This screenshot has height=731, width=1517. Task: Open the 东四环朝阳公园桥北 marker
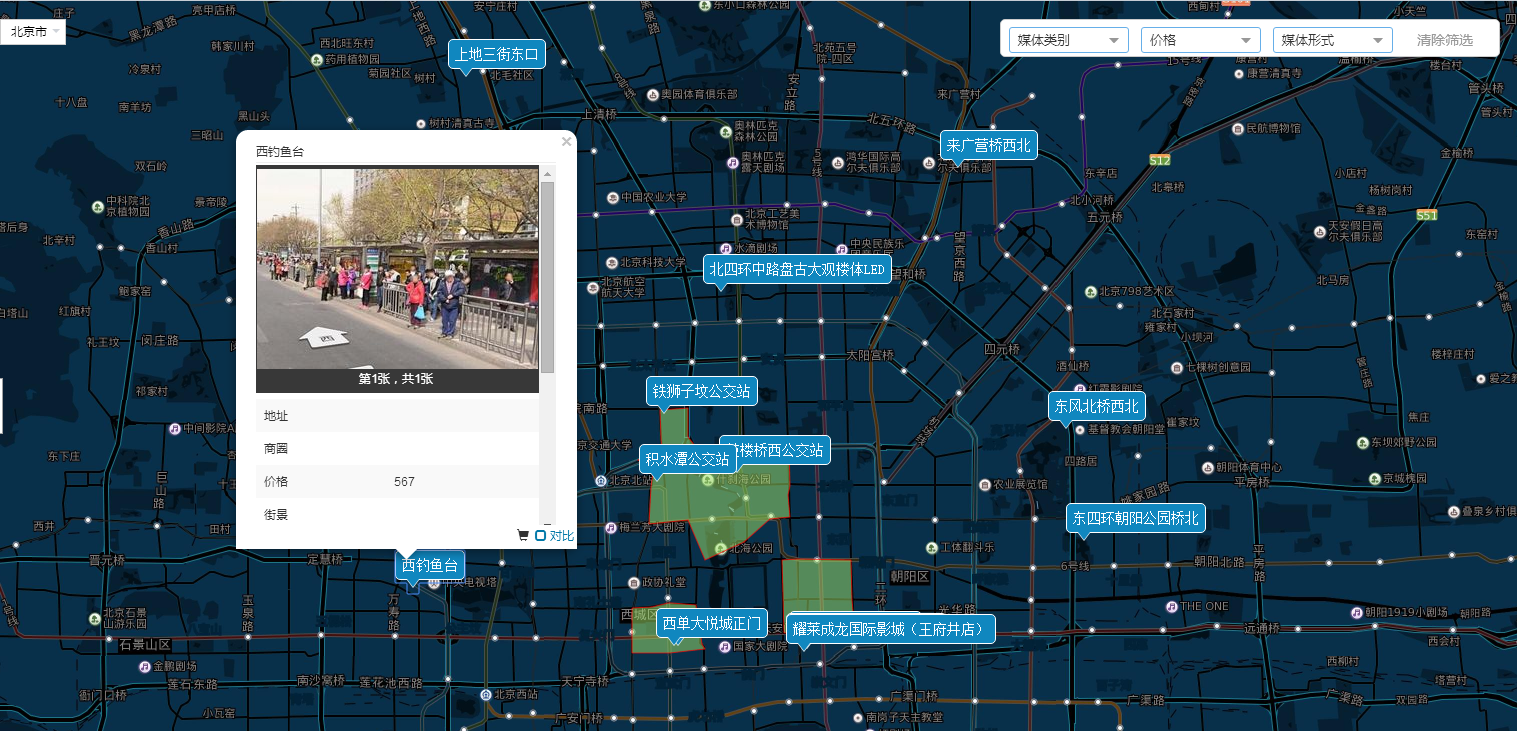1136,518
